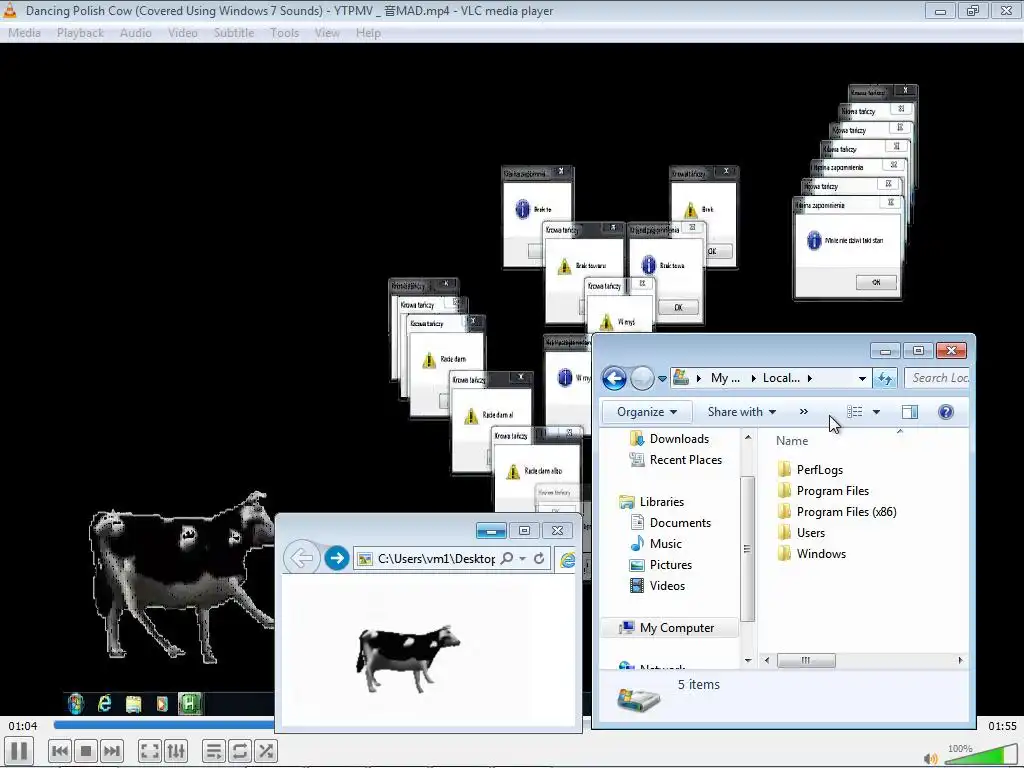Toggle random shuffle playback in VLC
The height and width of the screenshot is (768, 1024).
[x=266, y=751]
